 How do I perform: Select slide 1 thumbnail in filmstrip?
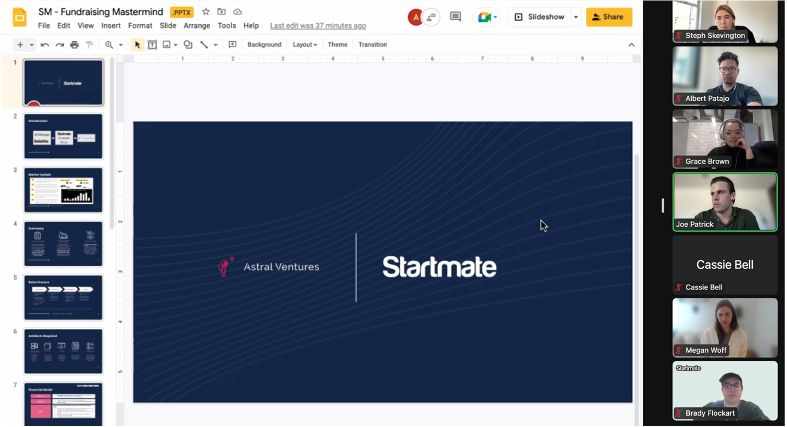pyautogui.click(x=63, y=83)
